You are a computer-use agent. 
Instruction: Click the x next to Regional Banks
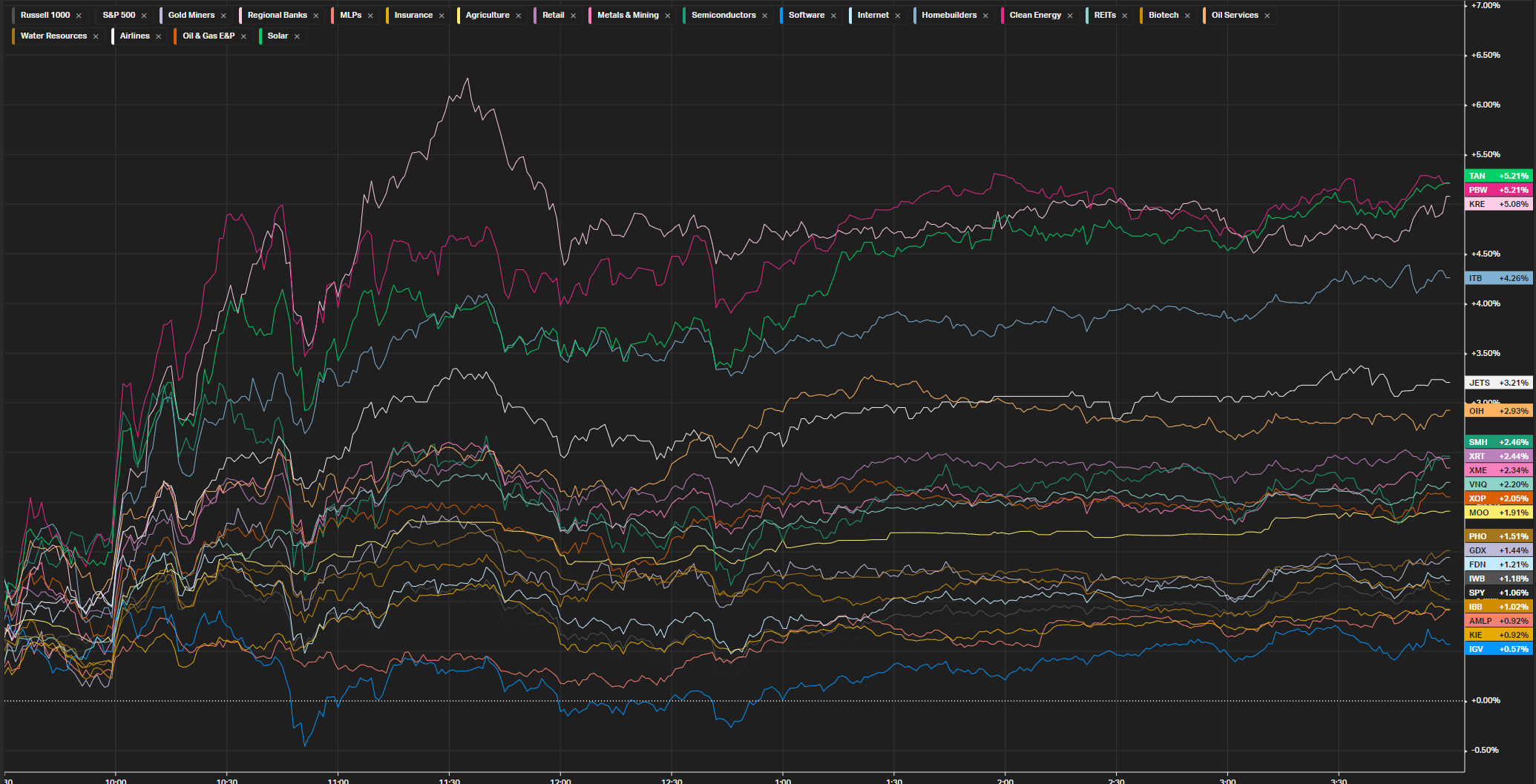pyautogui.click(x=316, y=16)
